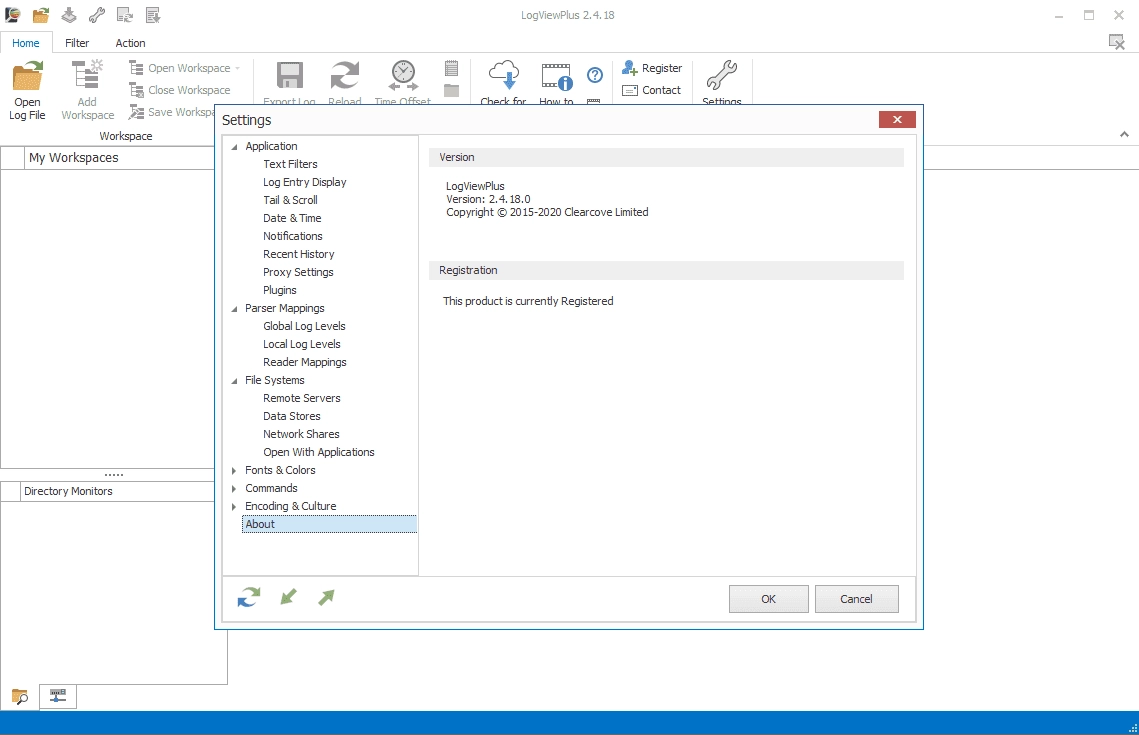This screenshot has width=1139, height=735.
Task: Open the Open Workspace dropdown arrow
Action: coord(238,68)
